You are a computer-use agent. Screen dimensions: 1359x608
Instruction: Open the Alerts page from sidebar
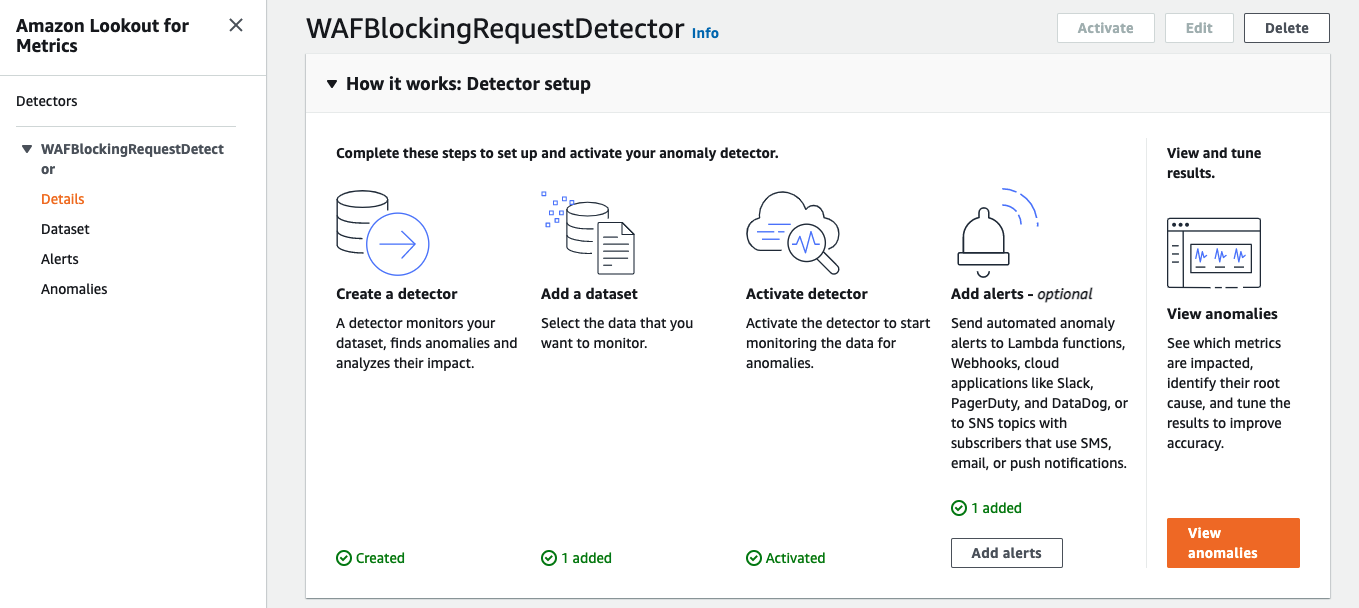click(59, 259)
